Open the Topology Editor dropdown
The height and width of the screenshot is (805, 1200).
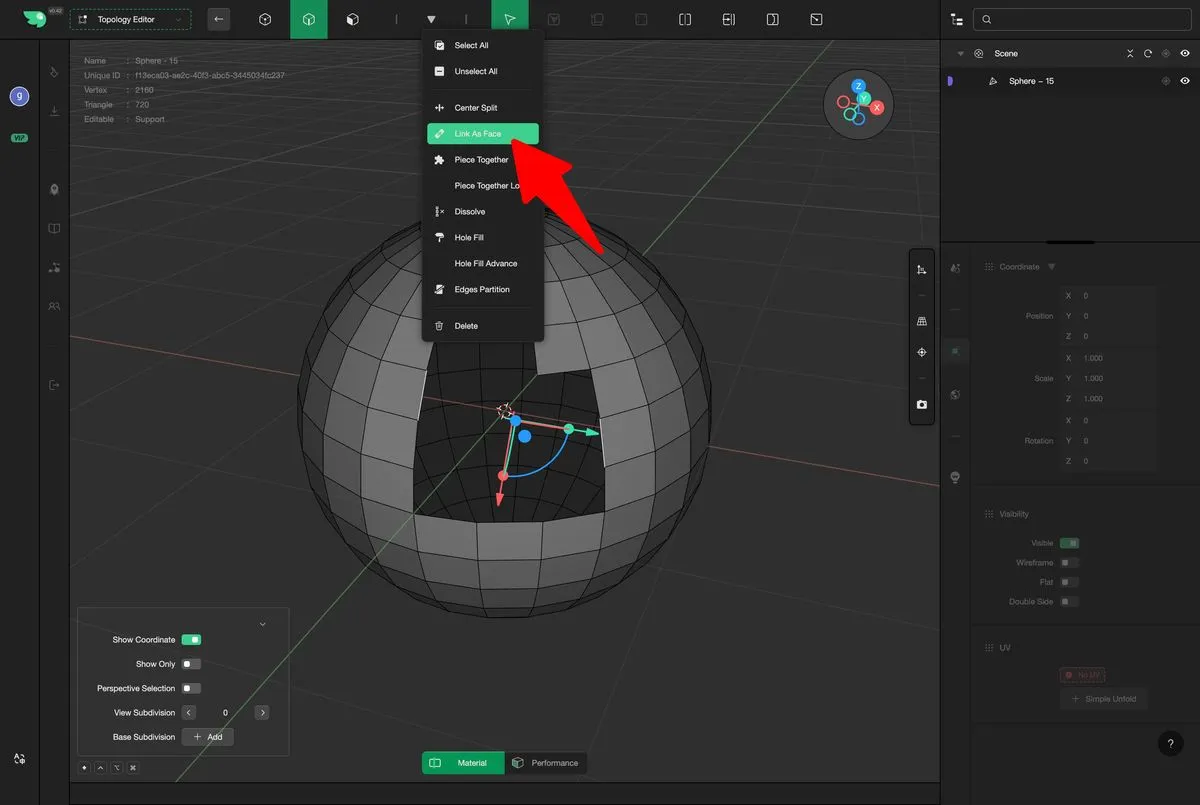130,19
